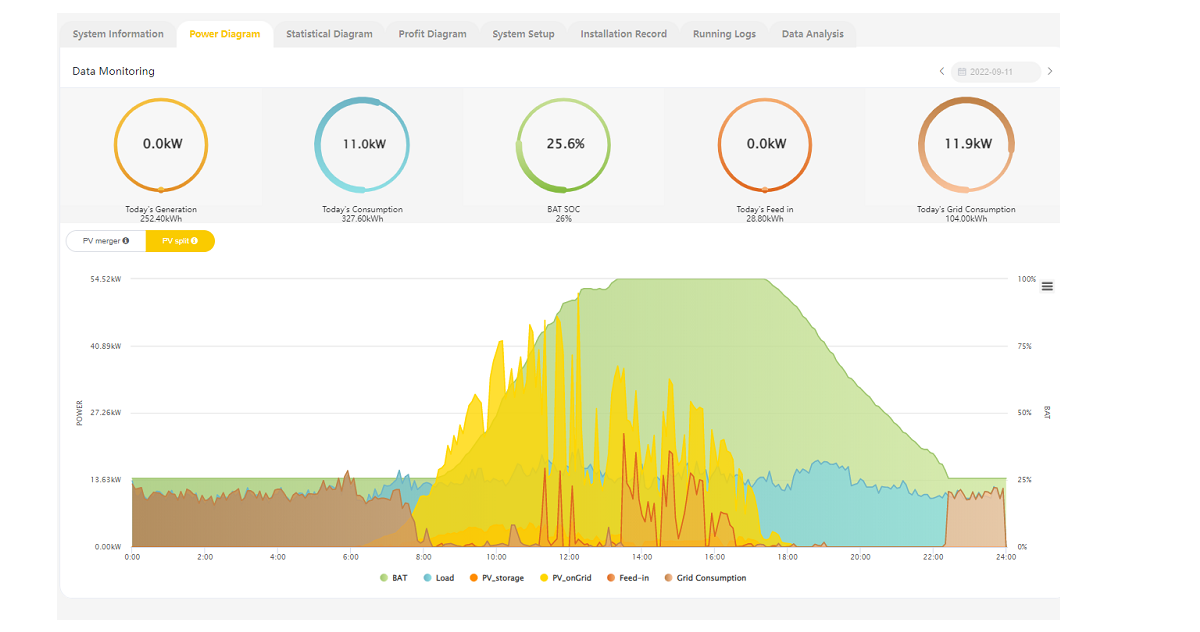Click BAT SOC 25.6% gauge
This screenshot has width=1200, height=632.
tap(564, 145)
